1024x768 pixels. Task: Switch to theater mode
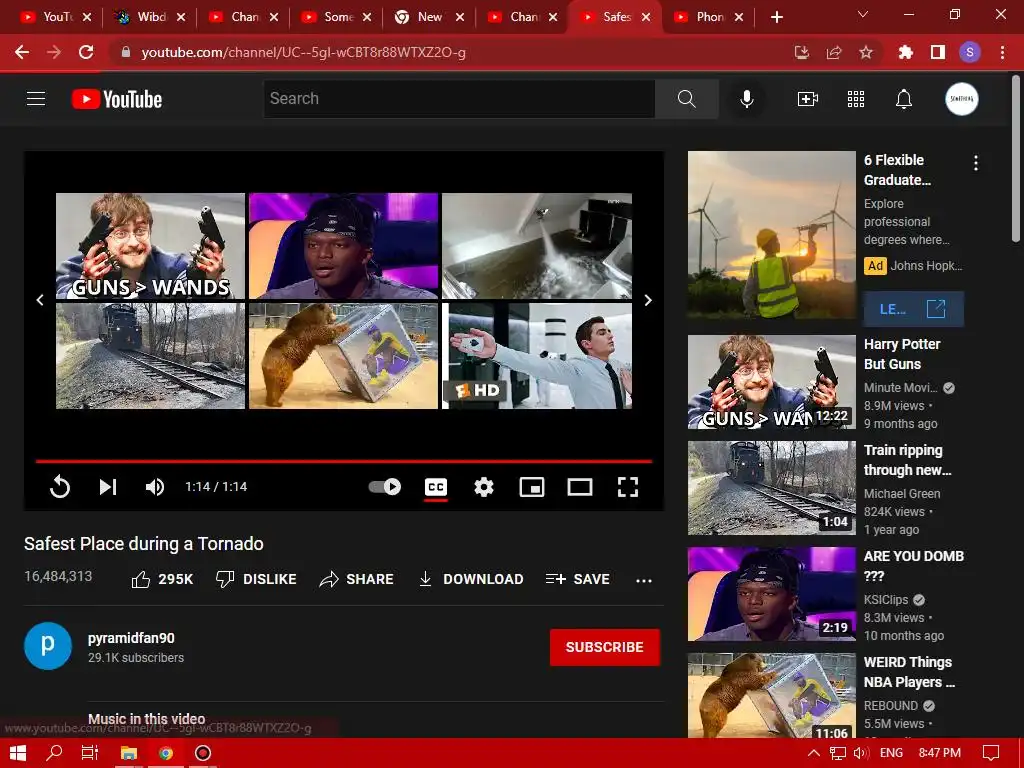580,487
